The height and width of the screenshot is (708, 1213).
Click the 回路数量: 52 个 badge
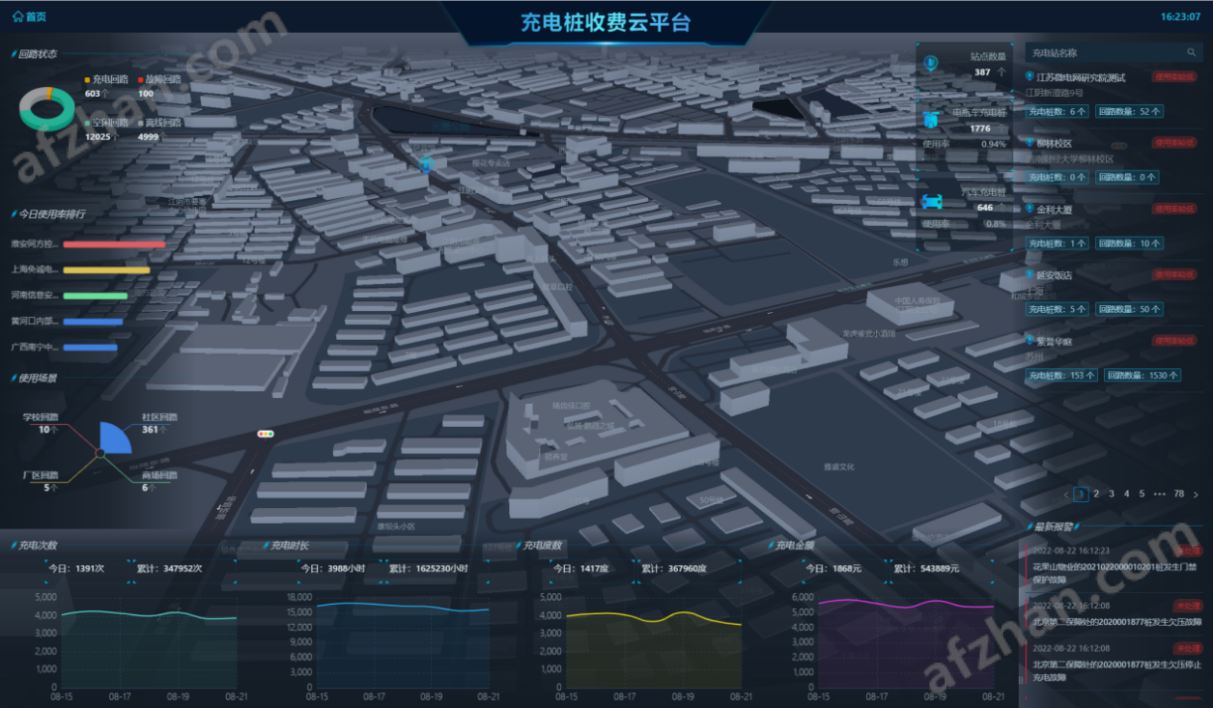click(x=1128, y=111)
